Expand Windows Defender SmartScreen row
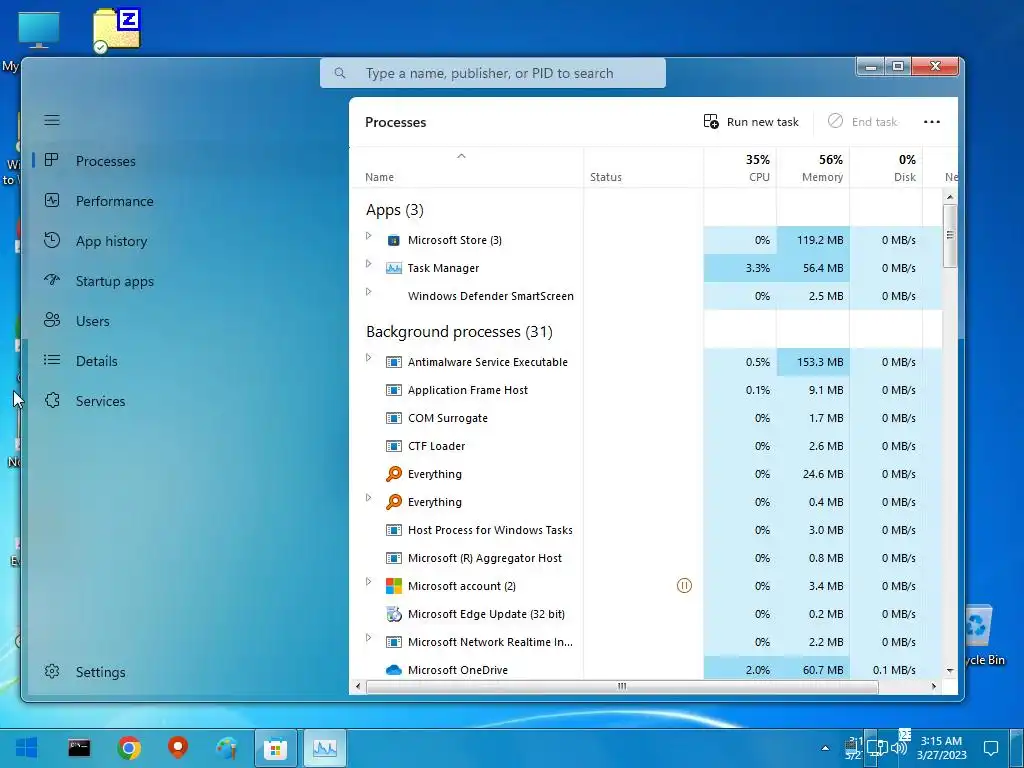Viewport: 1024px width, 768px height. 368,292
